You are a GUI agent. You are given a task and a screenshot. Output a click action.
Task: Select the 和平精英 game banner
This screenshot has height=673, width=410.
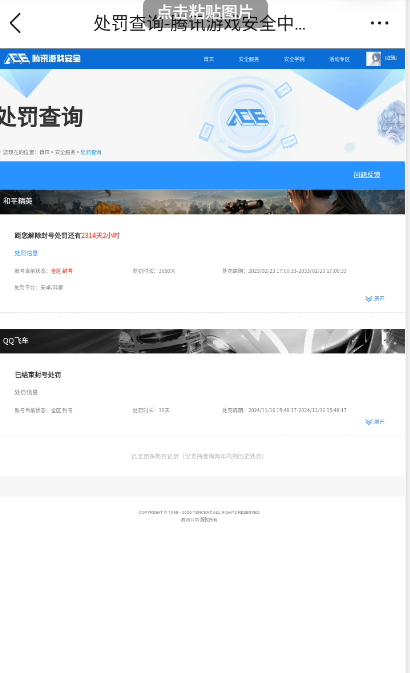click(x=202, y=202)
